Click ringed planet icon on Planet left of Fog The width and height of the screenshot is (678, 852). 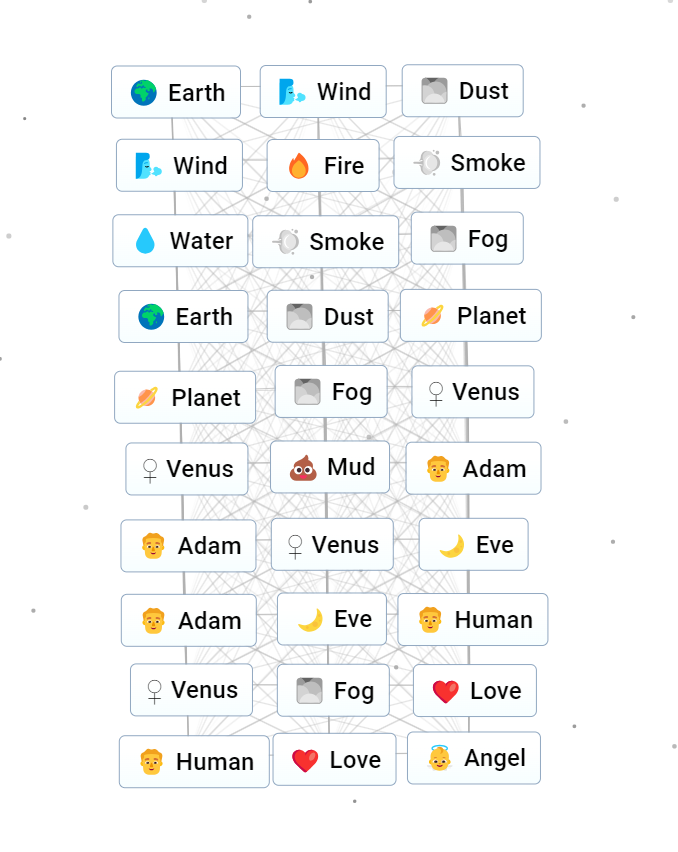click(x=147, y=398)
